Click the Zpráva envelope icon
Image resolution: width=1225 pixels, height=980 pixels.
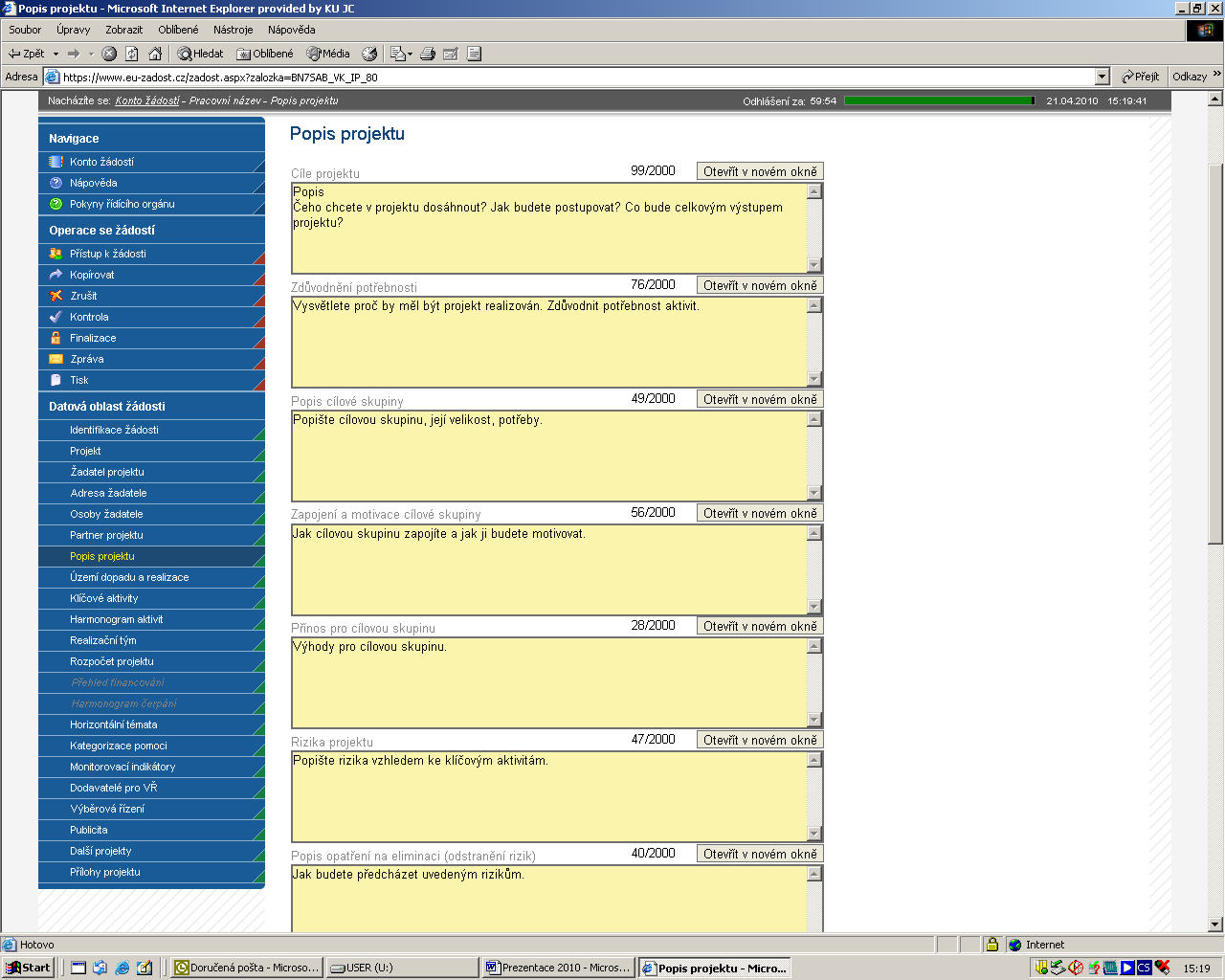click(x=56, y=359)
